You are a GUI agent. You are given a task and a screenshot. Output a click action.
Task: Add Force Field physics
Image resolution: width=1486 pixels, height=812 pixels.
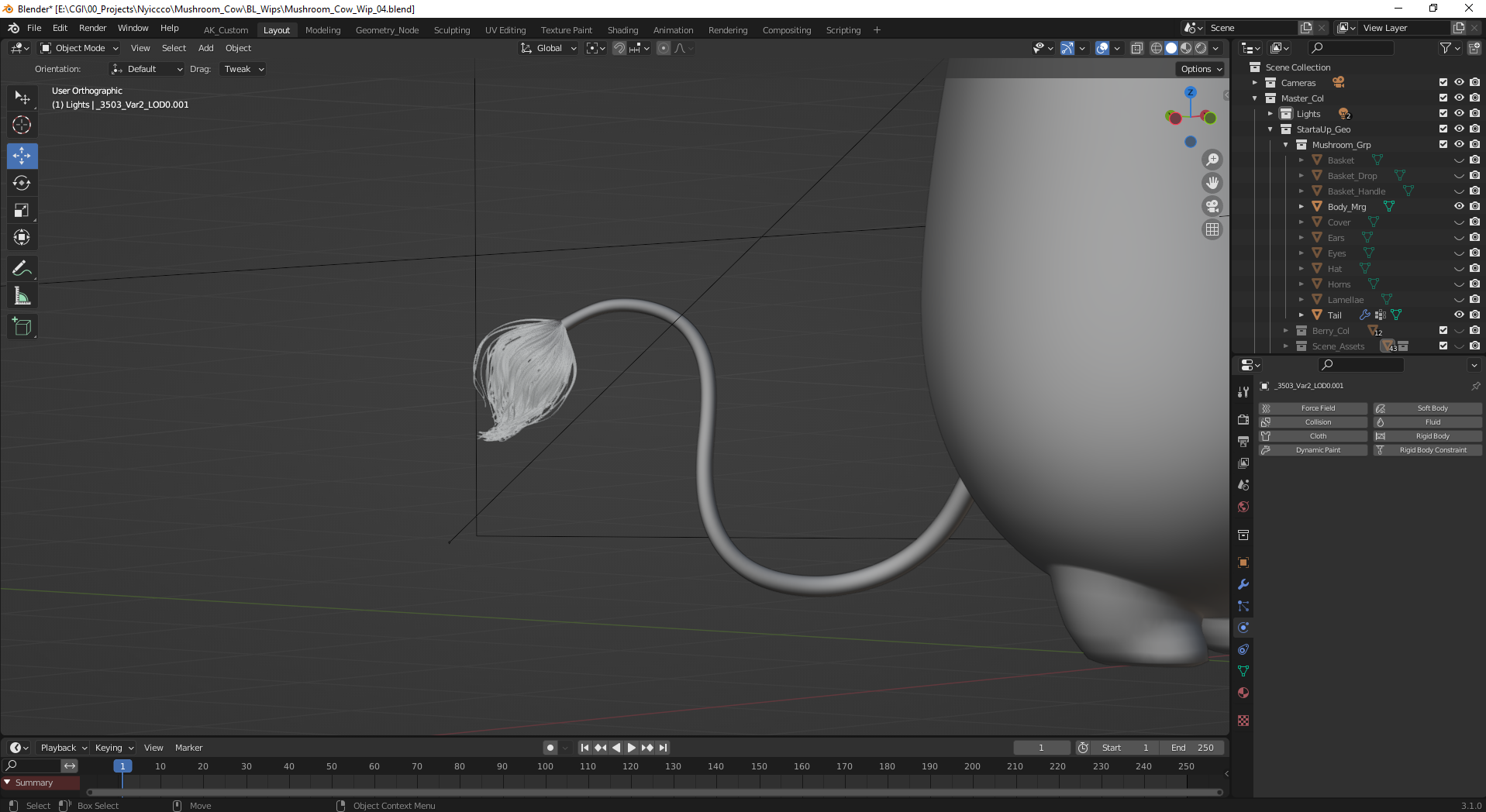tap(1312, 408)
